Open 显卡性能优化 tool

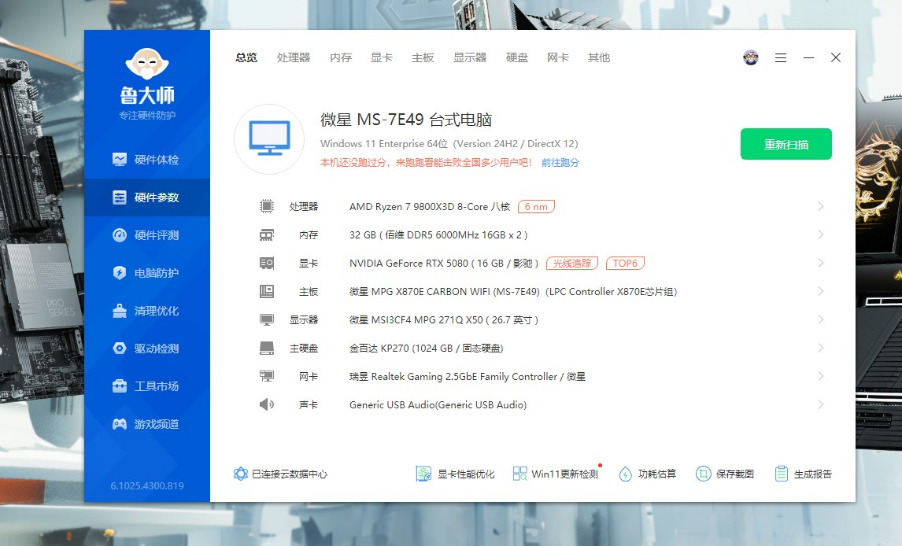[x=455, y=474]
